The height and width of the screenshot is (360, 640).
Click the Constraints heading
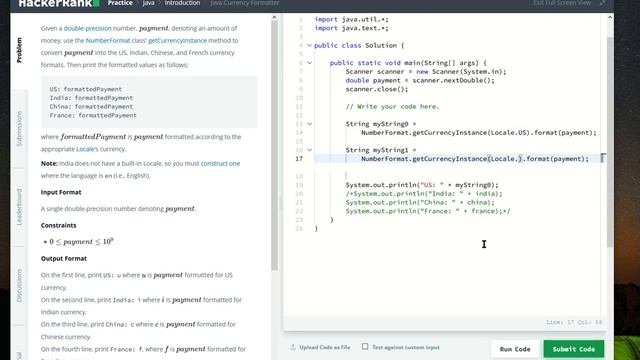(58, 225)
